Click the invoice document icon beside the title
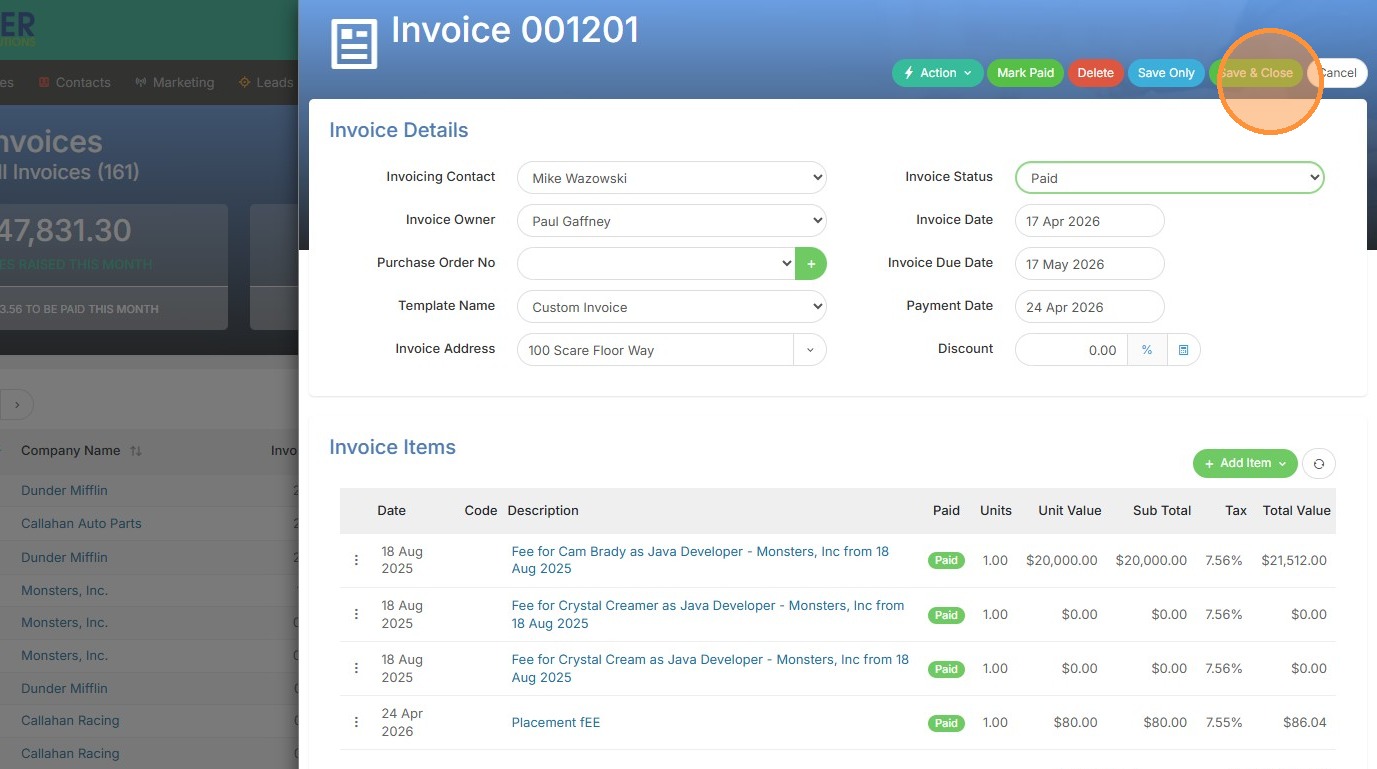Viewport: 1377px width, 769px height. [354, 44]
